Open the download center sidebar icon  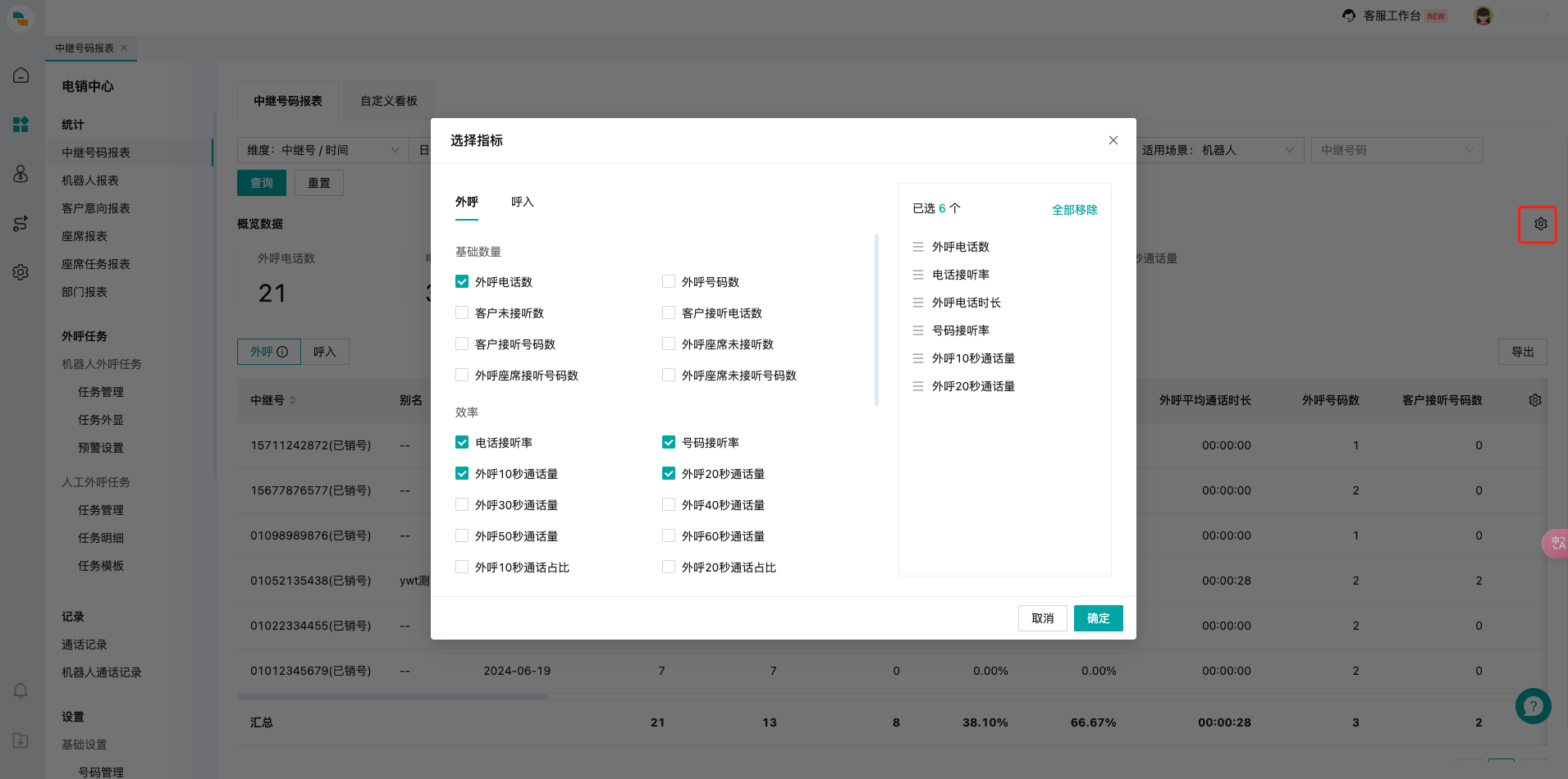tap(21, 740)
